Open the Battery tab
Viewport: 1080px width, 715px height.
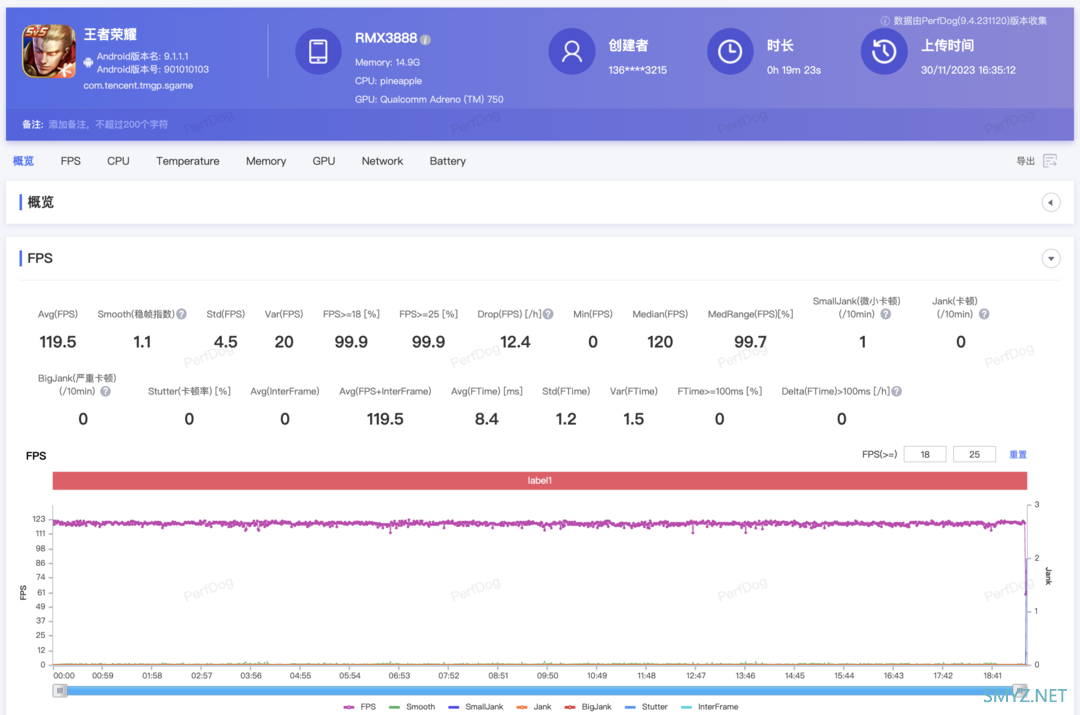click(x=448, y=161)
